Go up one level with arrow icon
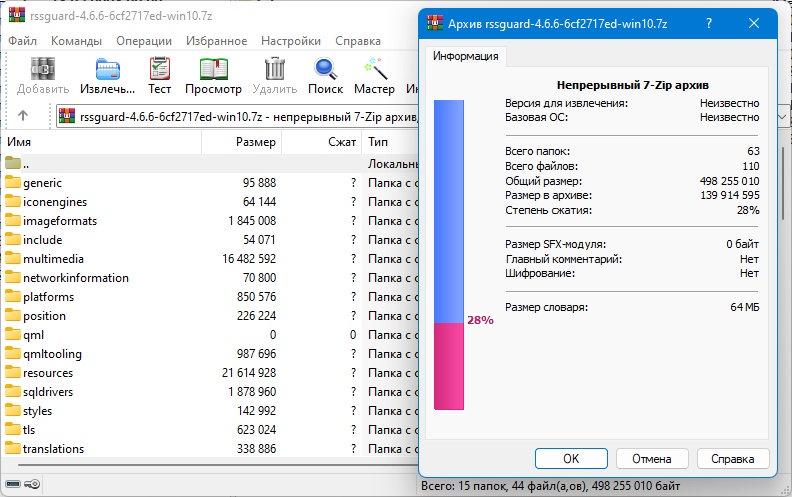The image size is (792, 497). tap(23, 116)
